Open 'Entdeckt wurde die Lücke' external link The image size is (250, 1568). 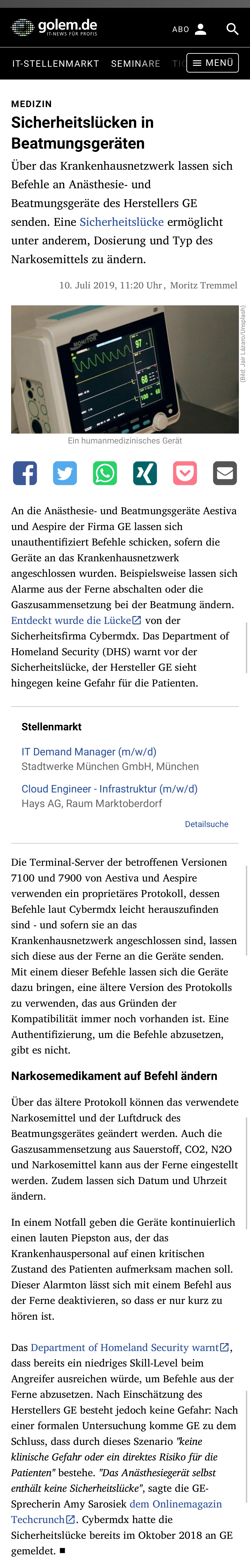(76, 620)
